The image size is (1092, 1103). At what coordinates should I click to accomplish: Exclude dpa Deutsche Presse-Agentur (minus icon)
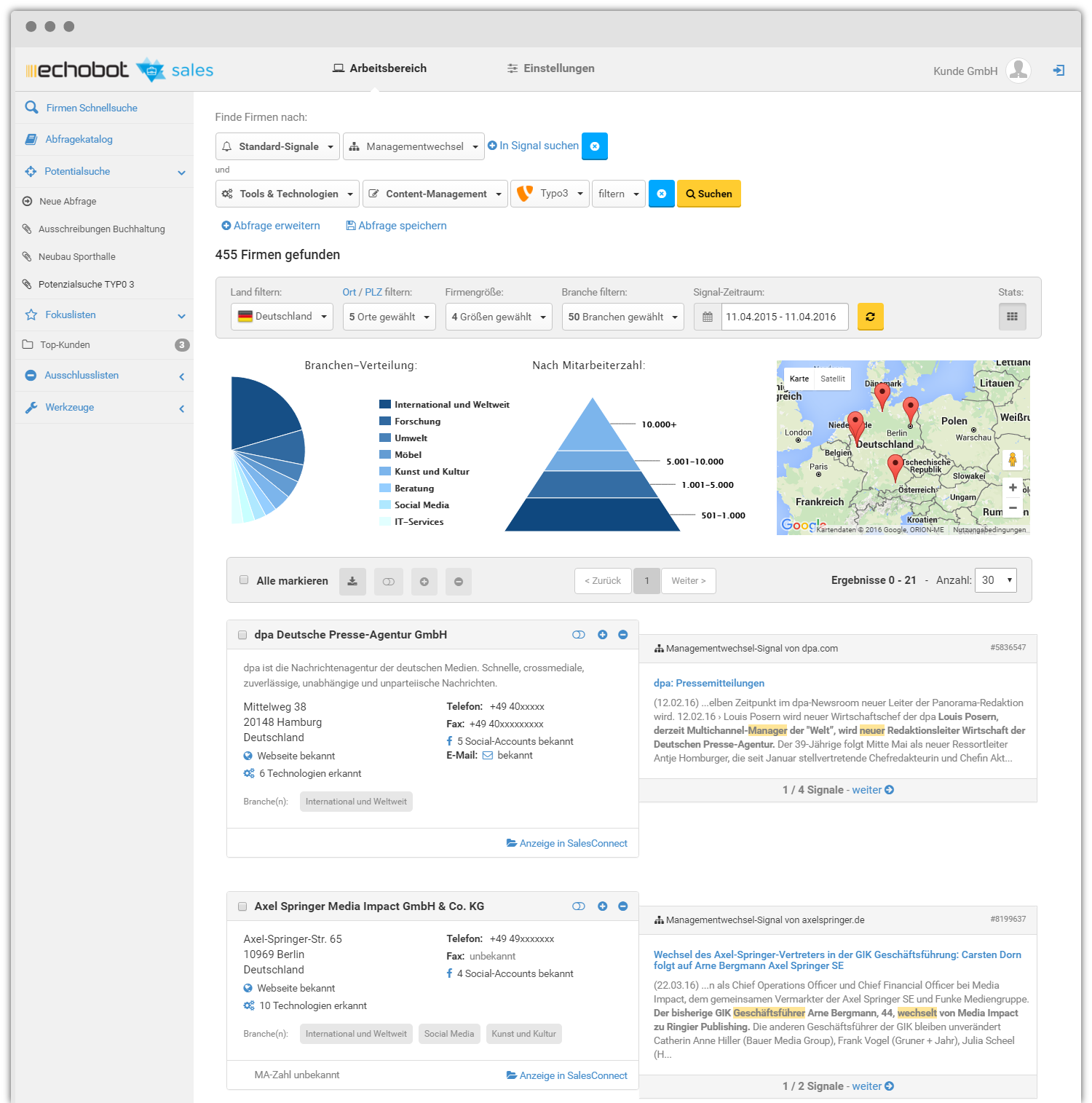[x=622, y=635]
